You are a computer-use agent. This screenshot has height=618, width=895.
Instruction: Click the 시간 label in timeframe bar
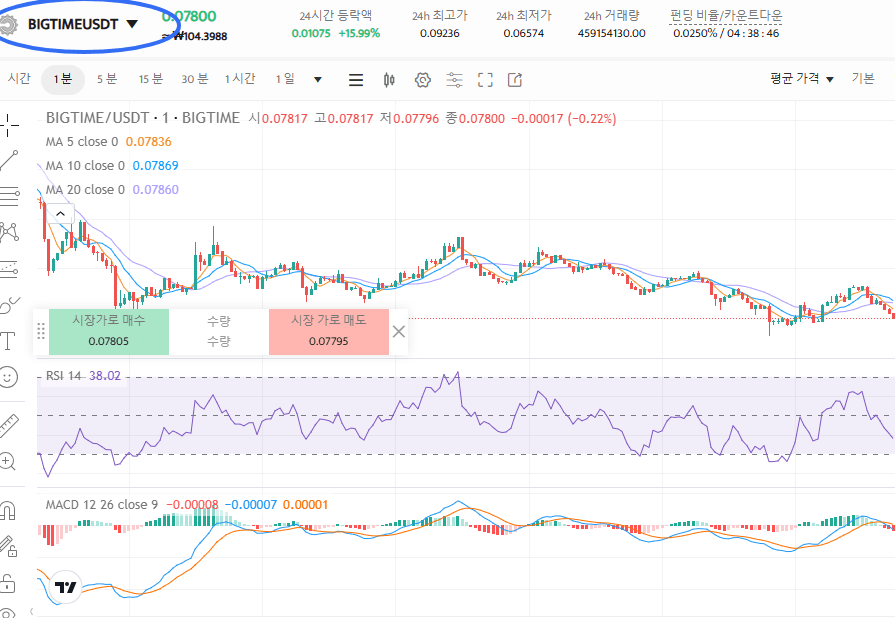coord(19,79)
